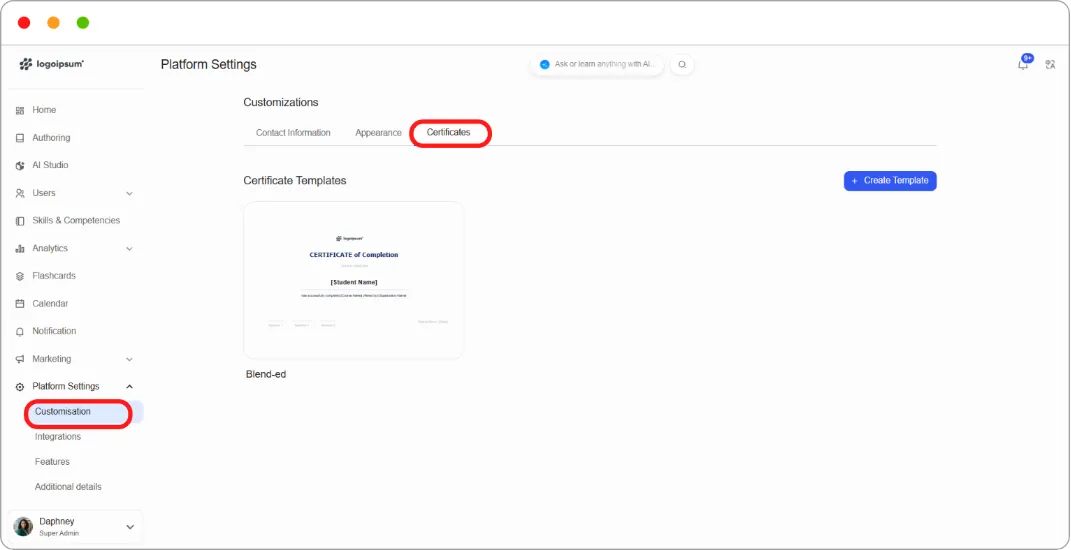
Task: Click the blue AI assistant icon
Action: click(544, 64)
